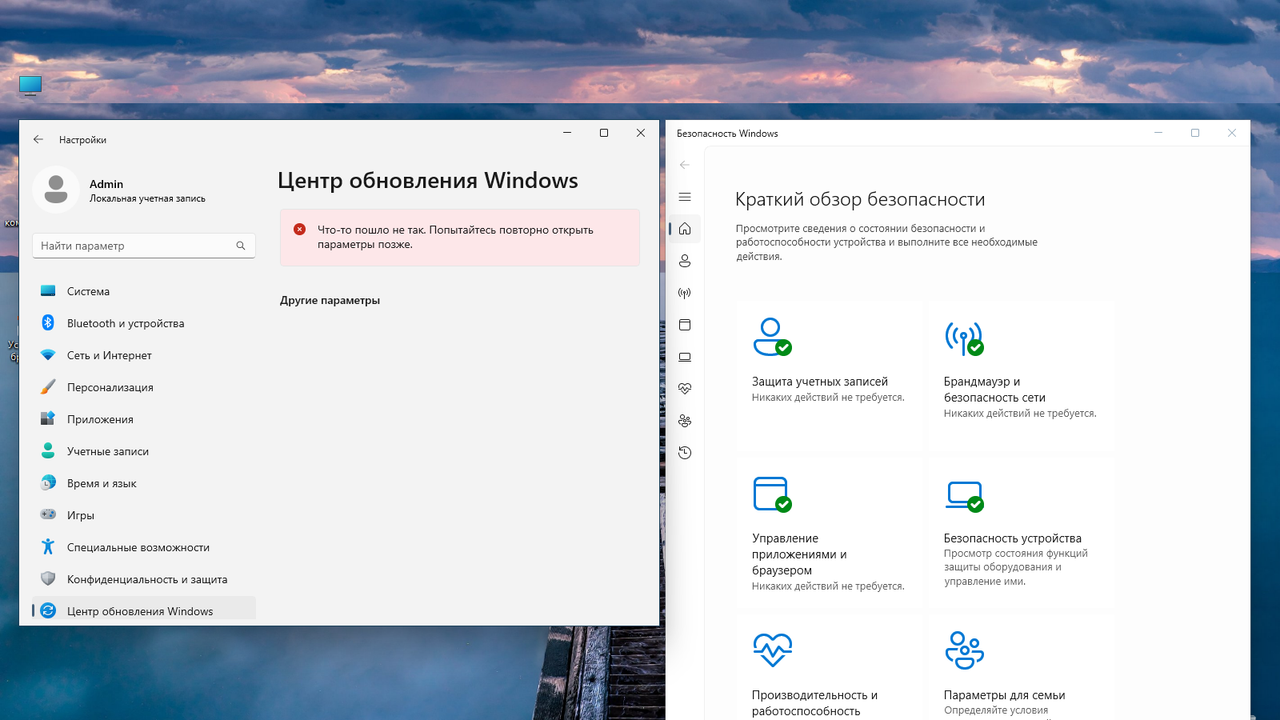1280x720 pixels.
Task: Click the Что-то пошло не так error text
Action: [455, 236]
